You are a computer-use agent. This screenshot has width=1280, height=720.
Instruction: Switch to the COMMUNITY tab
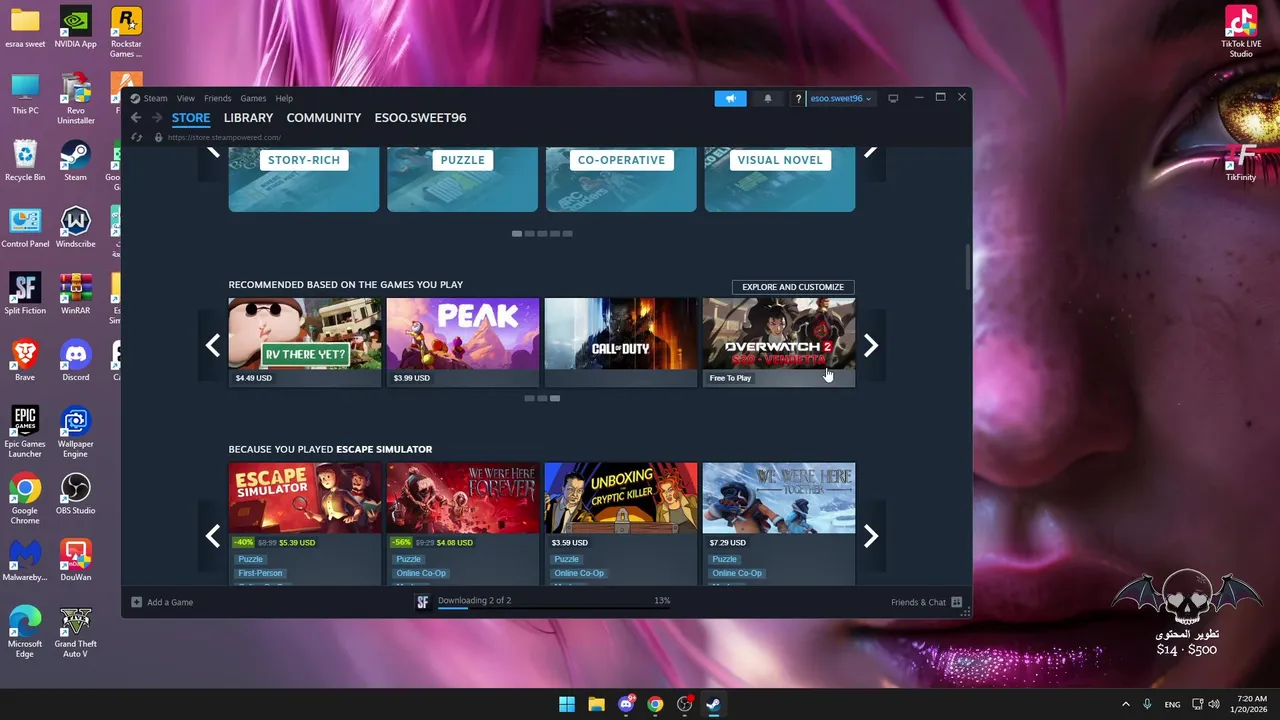coord(324,118)
